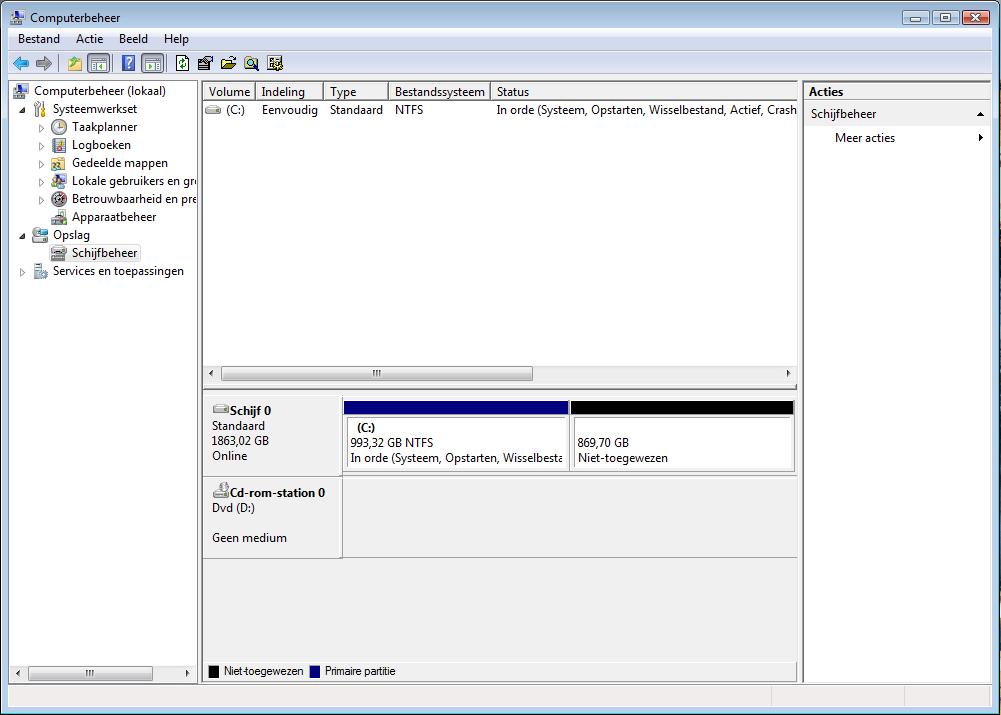Click the magnifier search toolbar icon
The width and height of the screenshot is (1001, 715).
pos(251,64)
